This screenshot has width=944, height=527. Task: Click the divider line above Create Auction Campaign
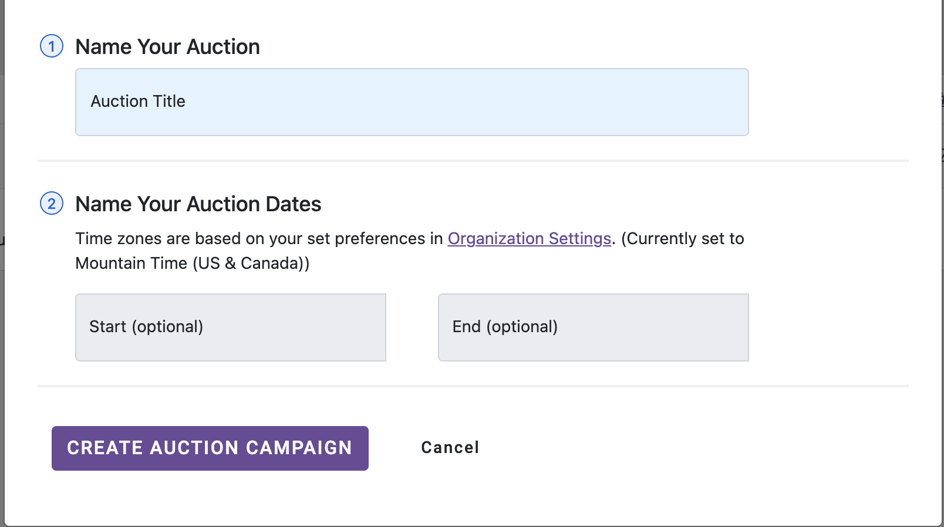(x=472, y=386)
